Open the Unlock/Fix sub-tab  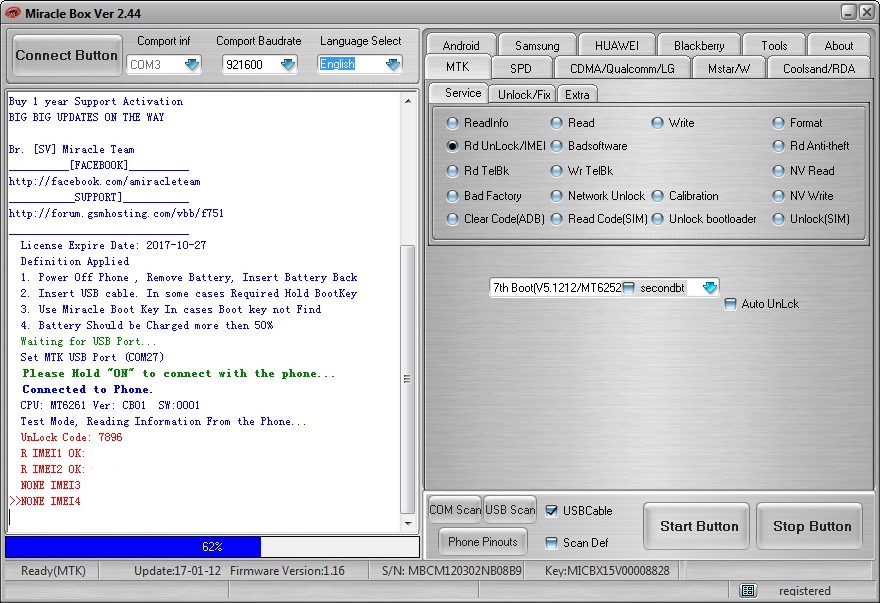pos(524,94)
